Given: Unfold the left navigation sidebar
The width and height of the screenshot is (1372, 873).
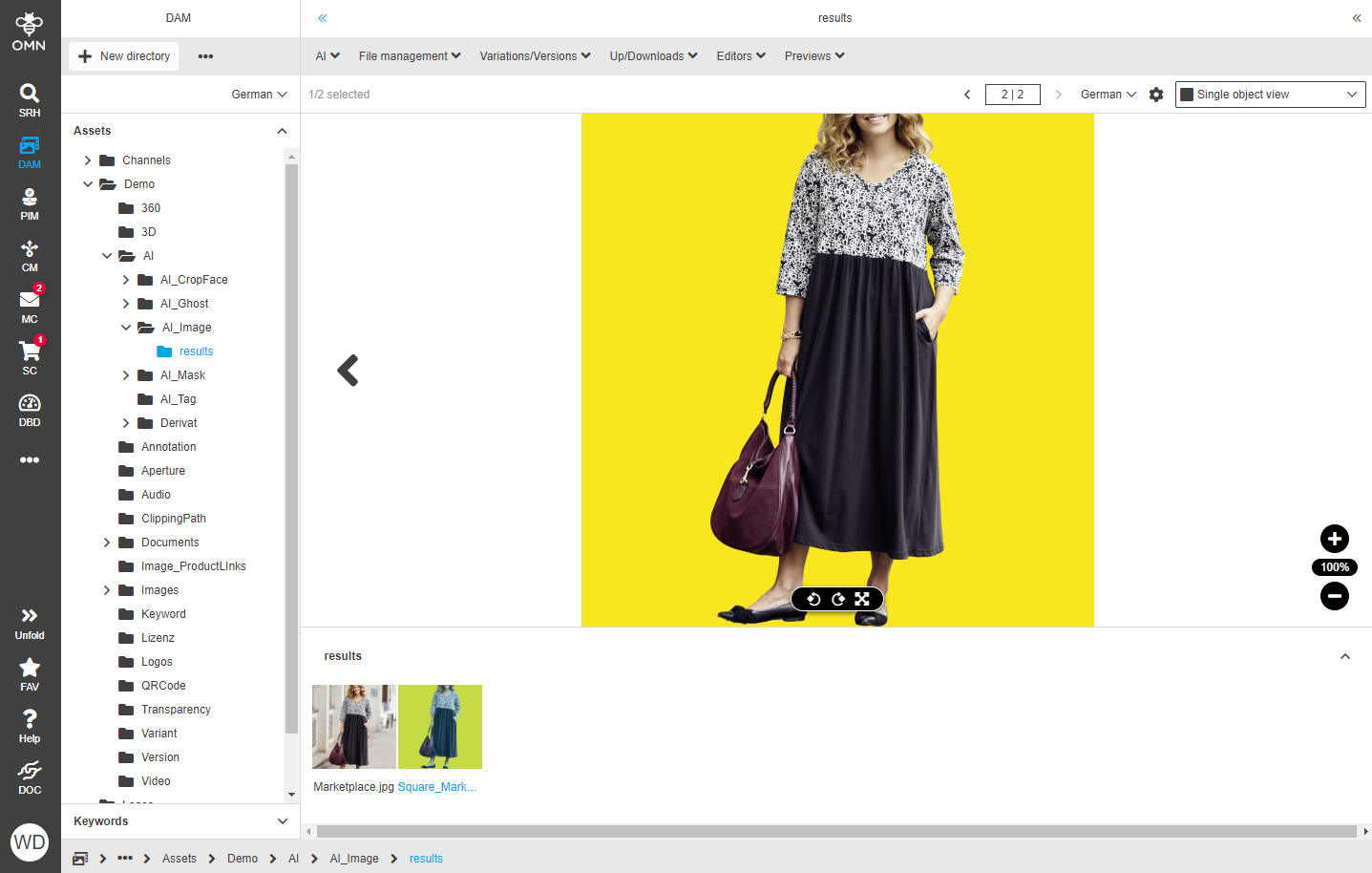Looking at the screenshot, I should point(30,621).
